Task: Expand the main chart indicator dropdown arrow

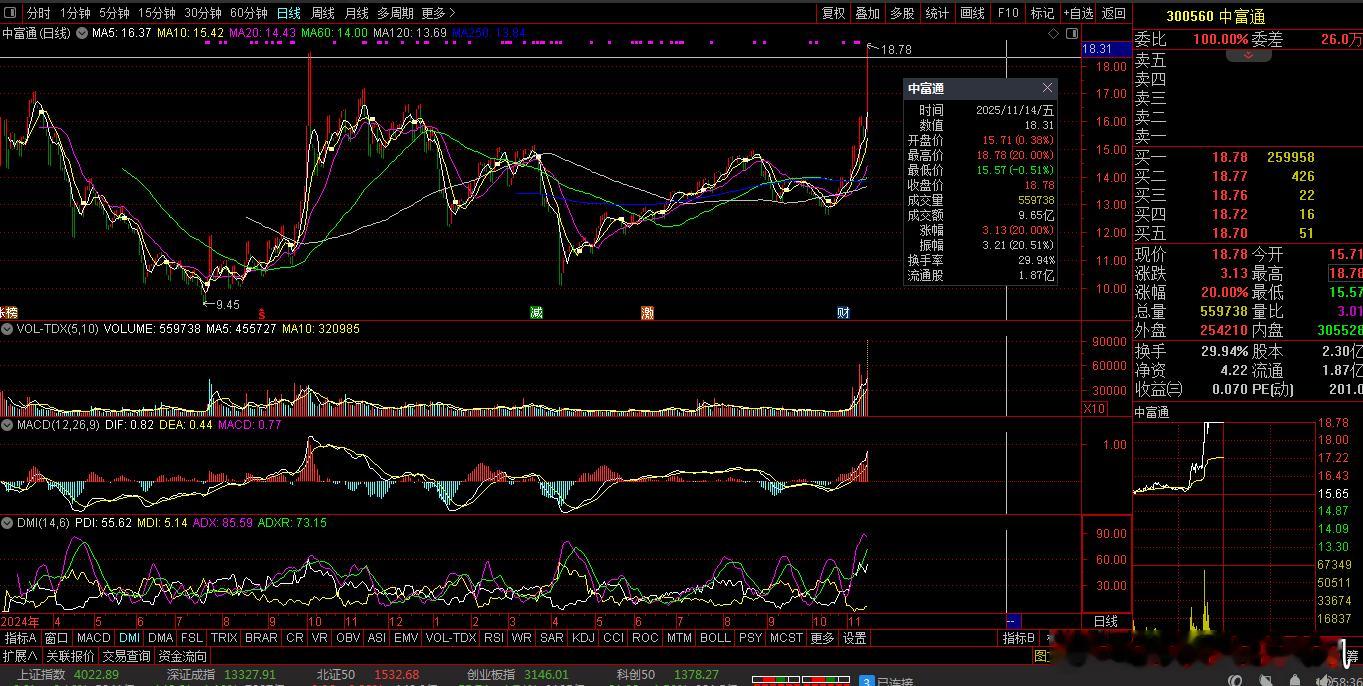Action: pos(82,33)
